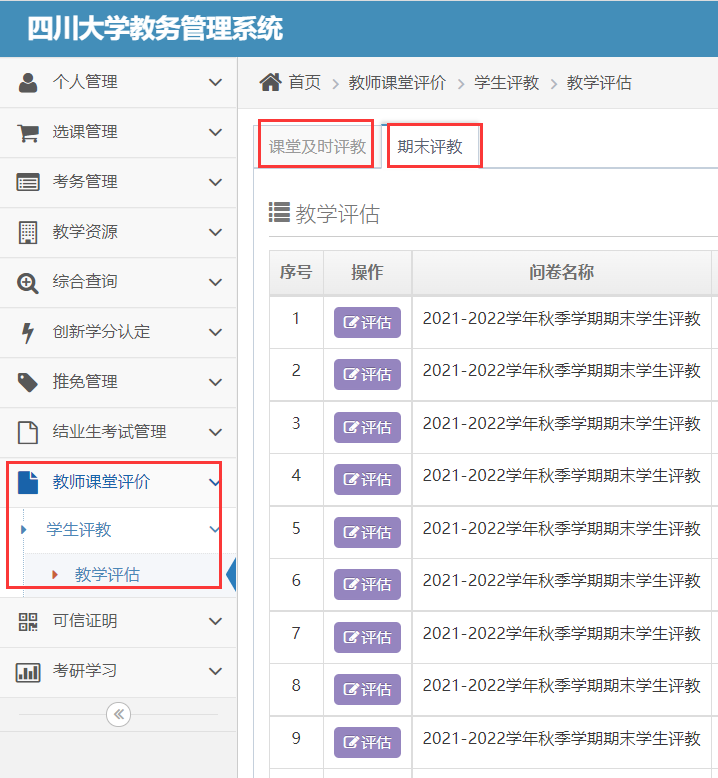Open 教学评估 in the sidebar tree
The width and height of the screenshot is (718, 778).
[x=107, y=574]
